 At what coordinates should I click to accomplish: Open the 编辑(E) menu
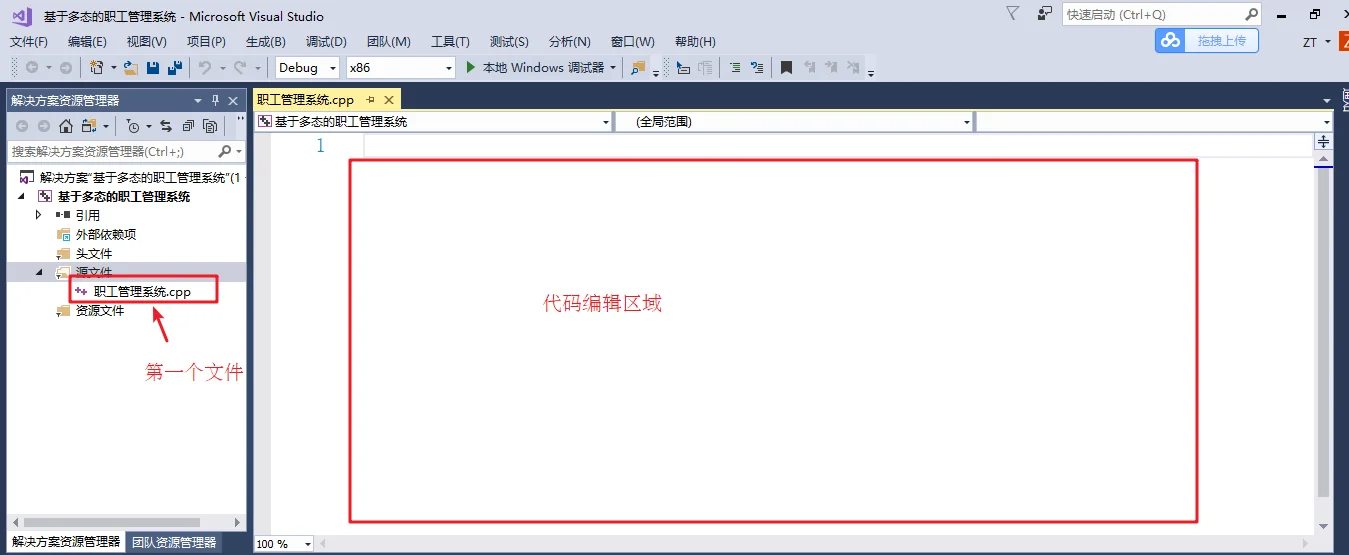tap(87, 41)
